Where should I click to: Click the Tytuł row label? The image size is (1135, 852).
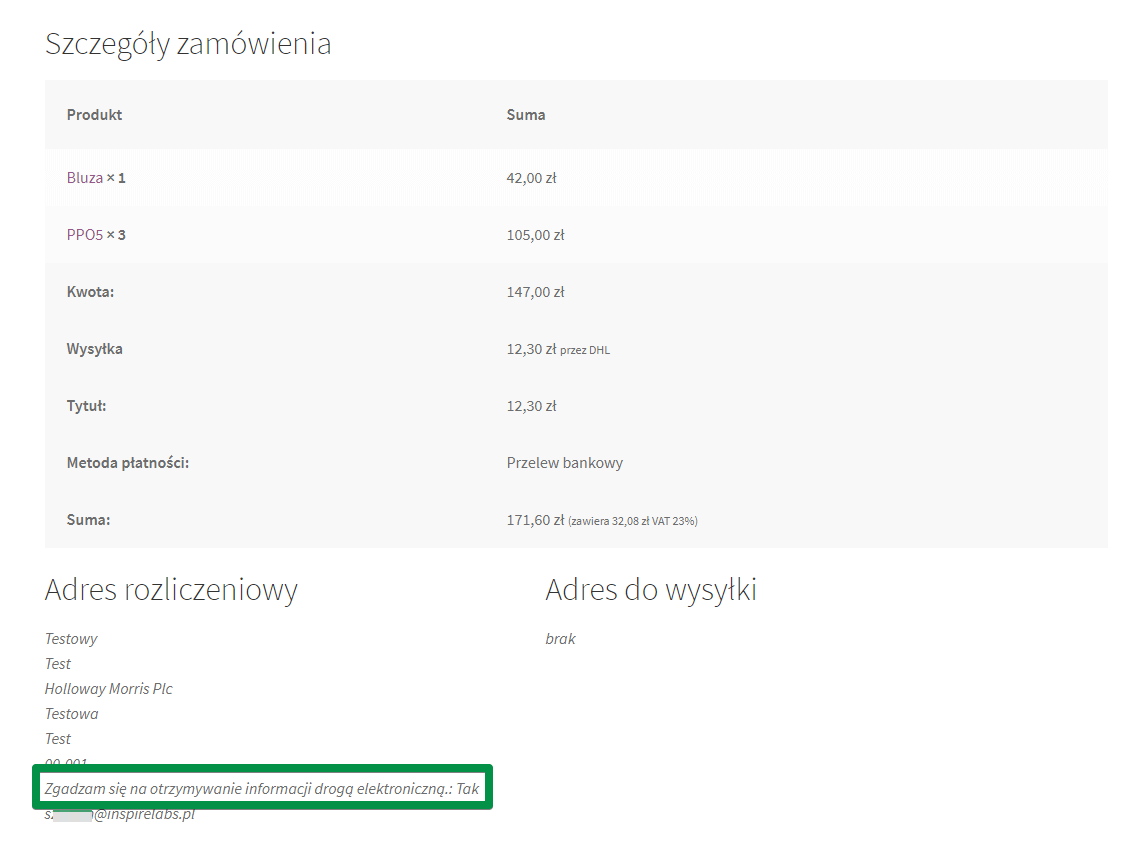(x=86, y=406)
